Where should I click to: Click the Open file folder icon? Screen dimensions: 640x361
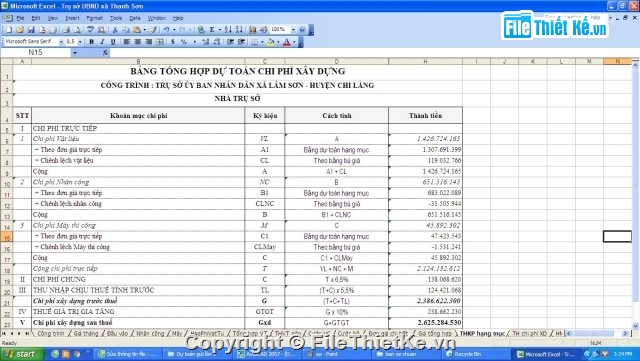20,30
